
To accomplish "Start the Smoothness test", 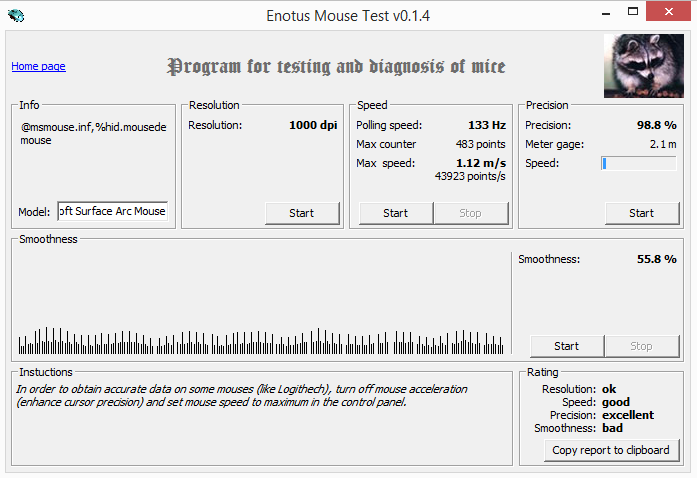I will click(567, 346).
